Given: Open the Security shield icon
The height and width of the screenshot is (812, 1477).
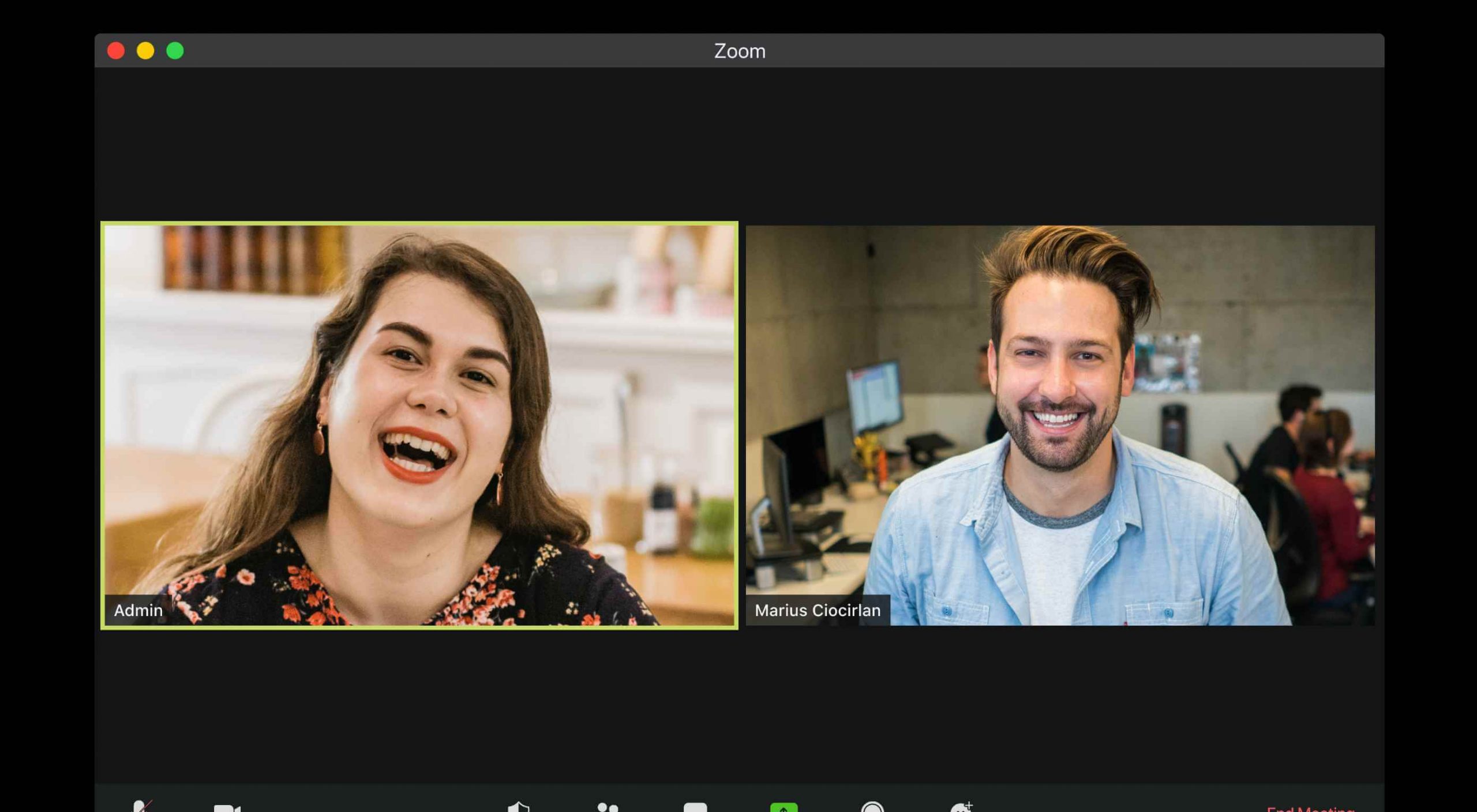Looking at the screenshot, I should pyautogui.click(x=518, y=807).
